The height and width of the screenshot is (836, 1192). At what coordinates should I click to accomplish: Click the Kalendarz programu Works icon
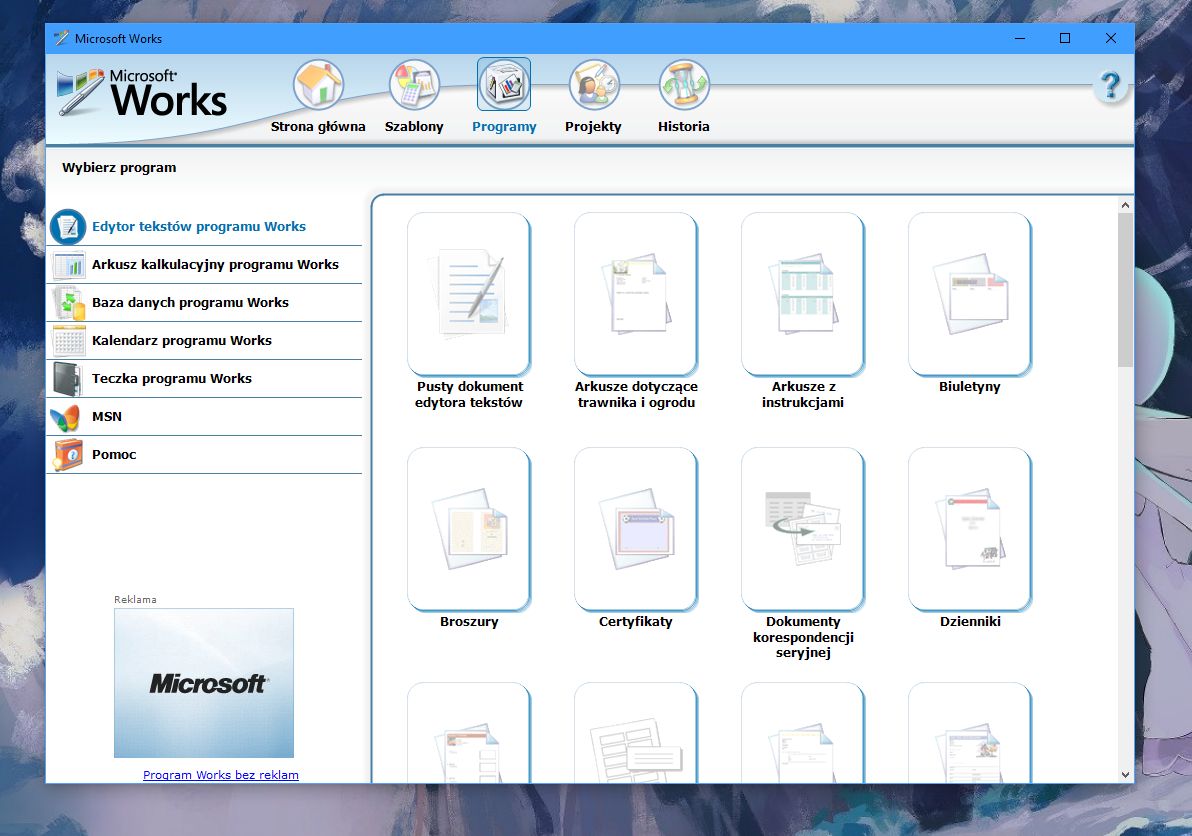click(x=67, y=341)
